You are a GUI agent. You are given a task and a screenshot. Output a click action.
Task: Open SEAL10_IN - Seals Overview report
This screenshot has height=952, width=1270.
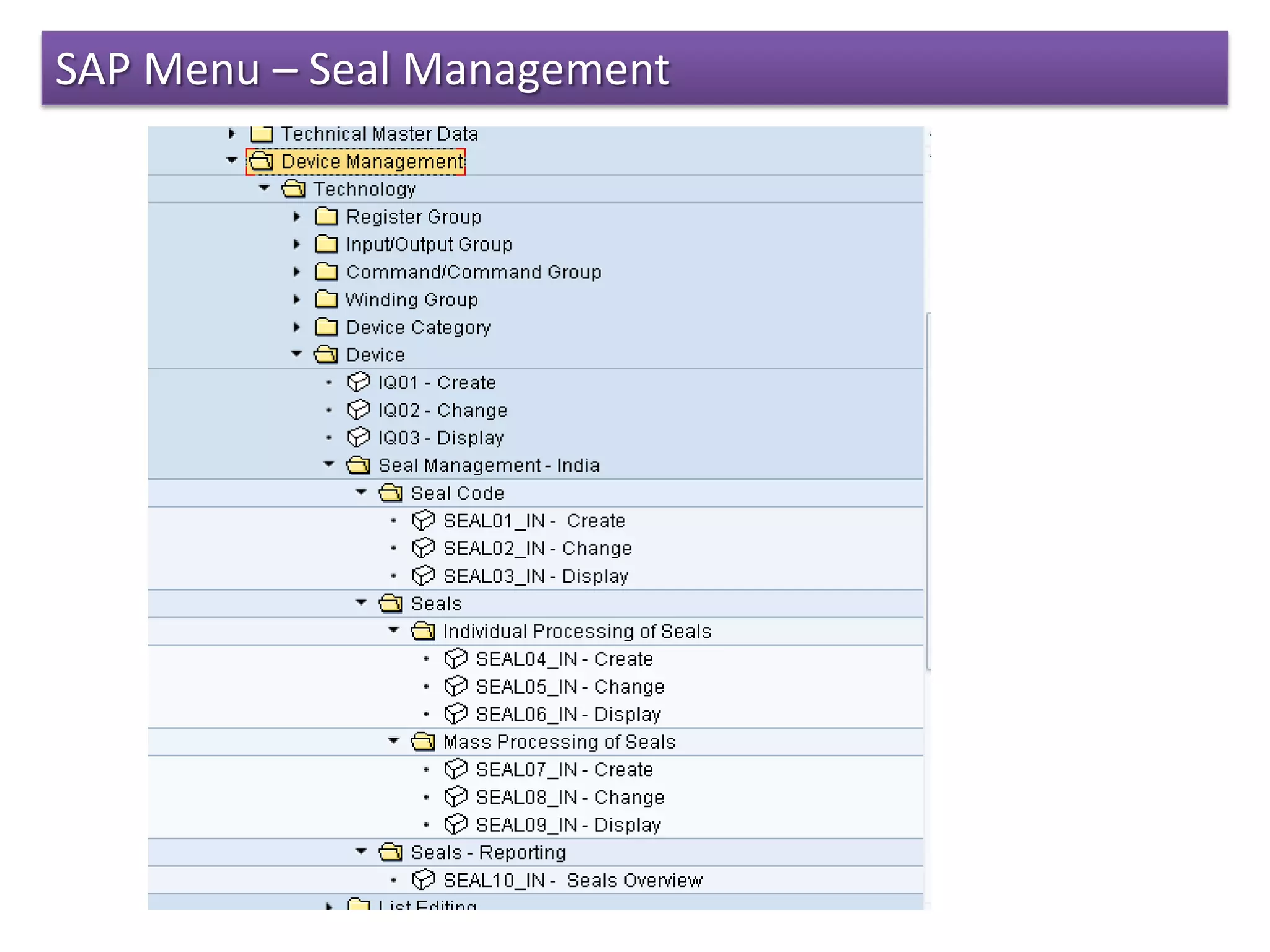[x=573, y=880]
